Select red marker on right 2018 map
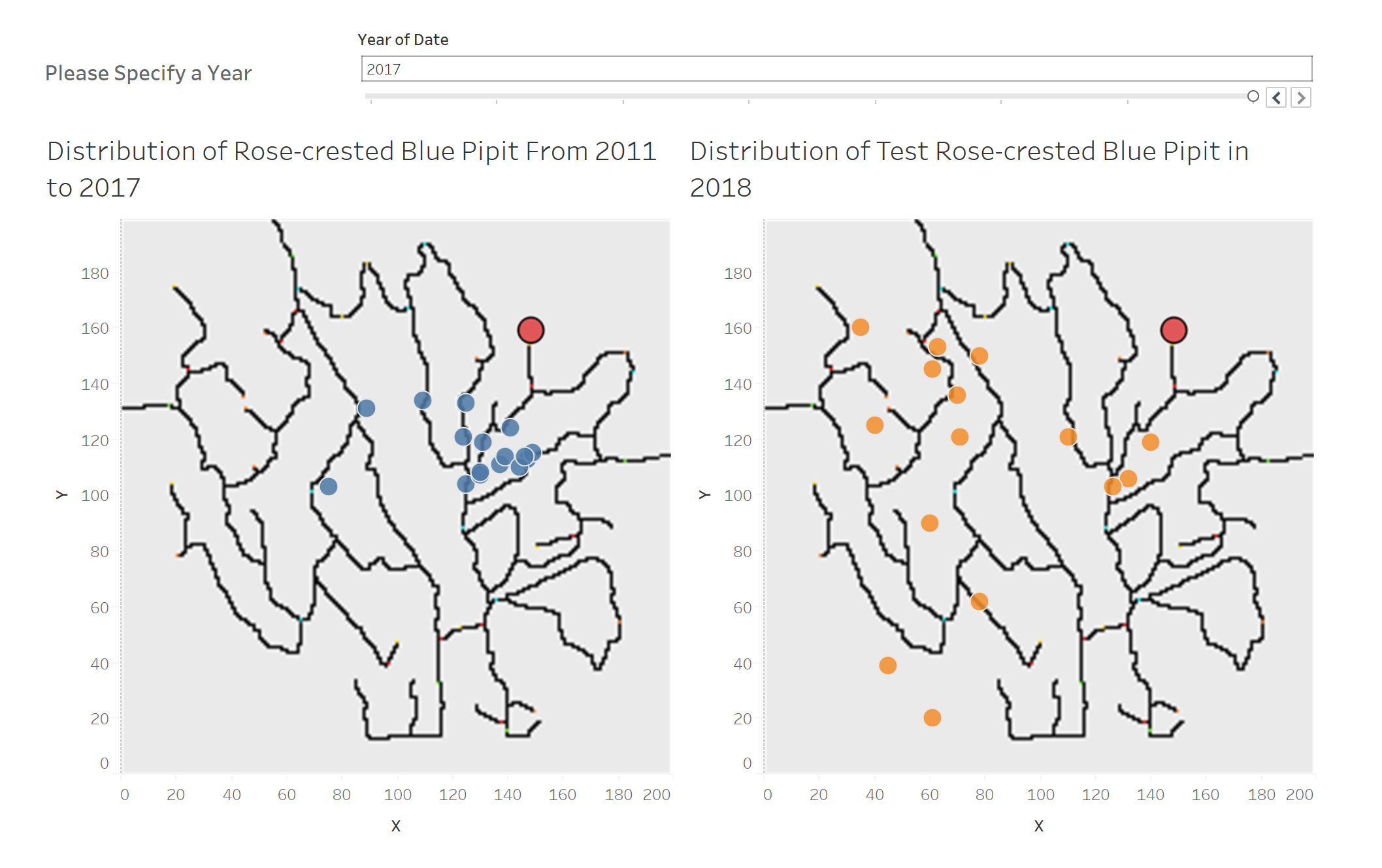Viewport: 1382px width, 868px height. click(x=1174, y=330)
